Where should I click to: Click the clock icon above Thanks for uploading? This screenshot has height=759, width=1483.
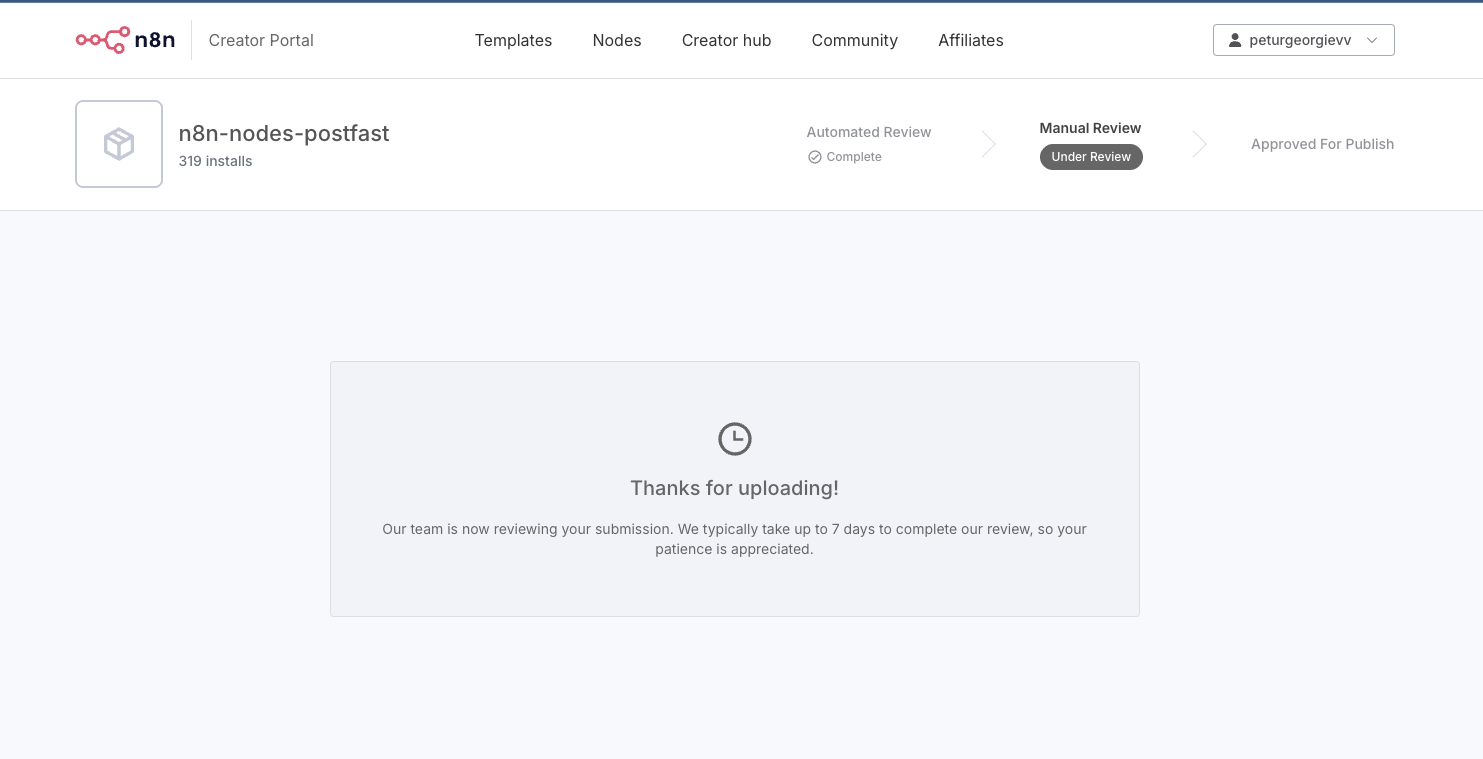(x=735, y=439)
